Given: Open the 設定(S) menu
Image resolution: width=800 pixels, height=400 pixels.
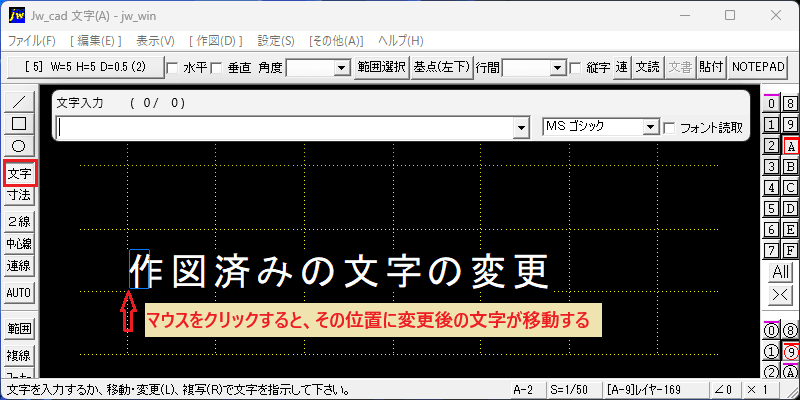Looking at the screenshot, I should [x=276, y=41].
